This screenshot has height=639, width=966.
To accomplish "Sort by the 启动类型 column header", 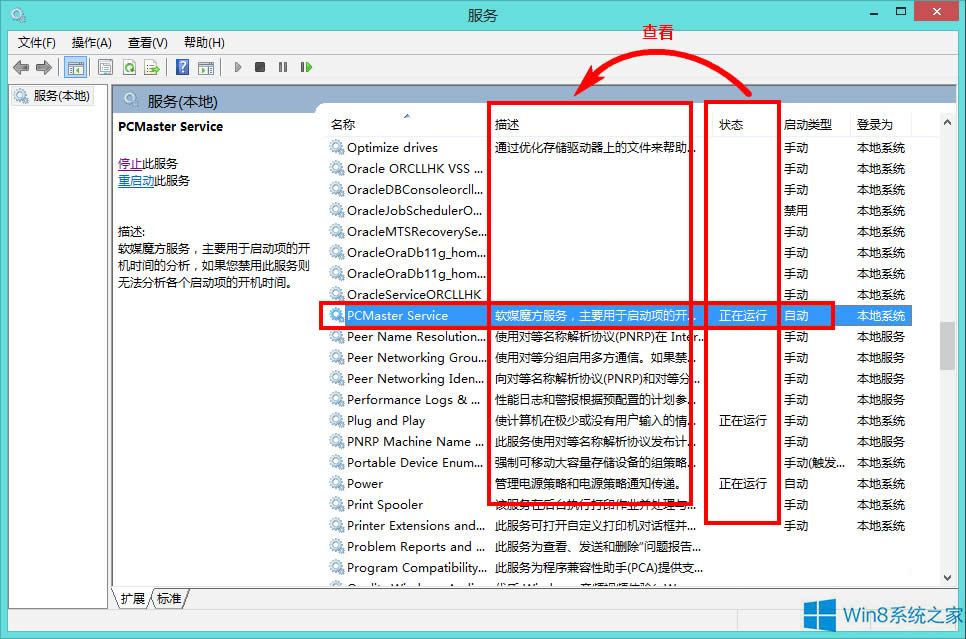I will click(807, 124).
